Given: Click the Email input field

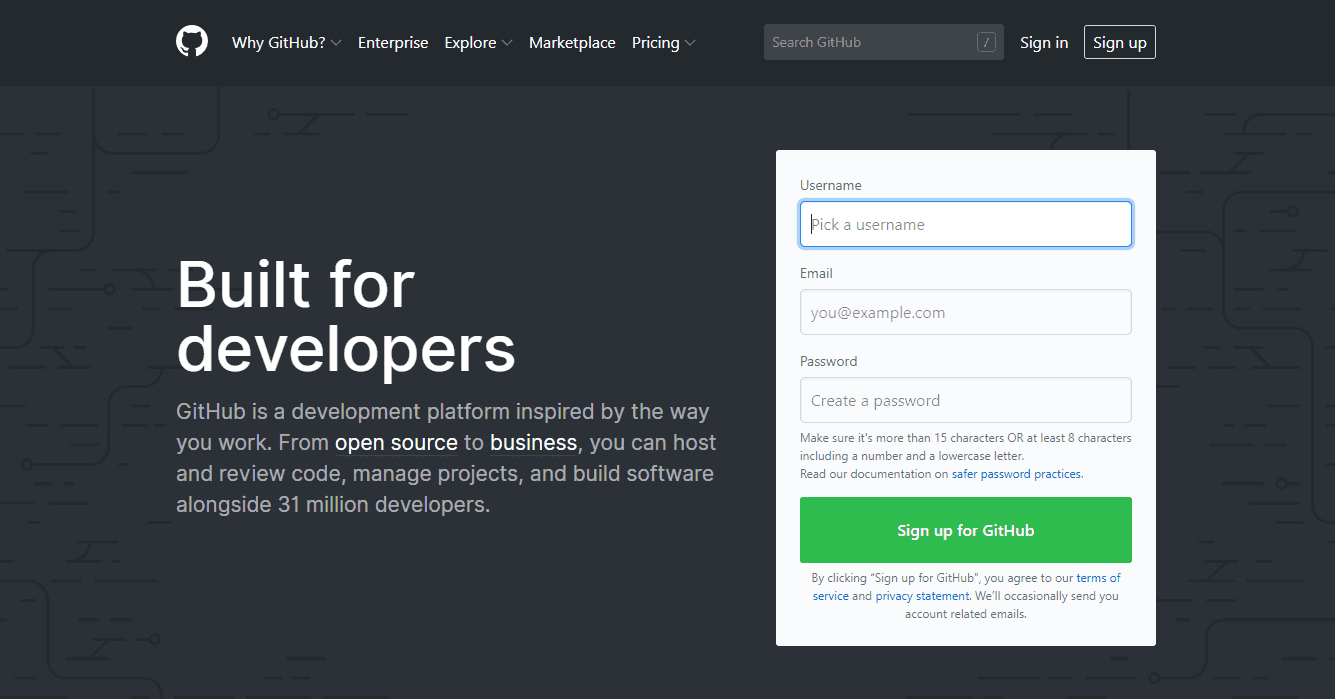Looking at the screenshot, I should pyautogui.click(x=966, y=312).
